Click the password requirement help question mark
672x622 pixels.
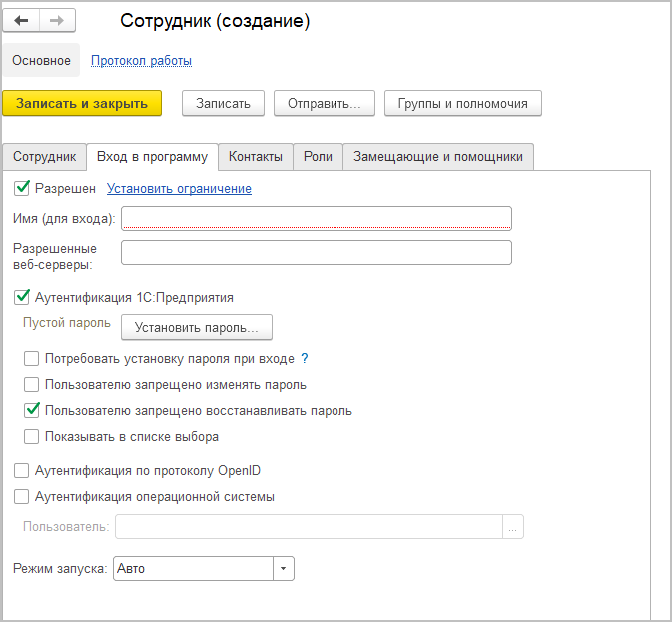(305, 358)
